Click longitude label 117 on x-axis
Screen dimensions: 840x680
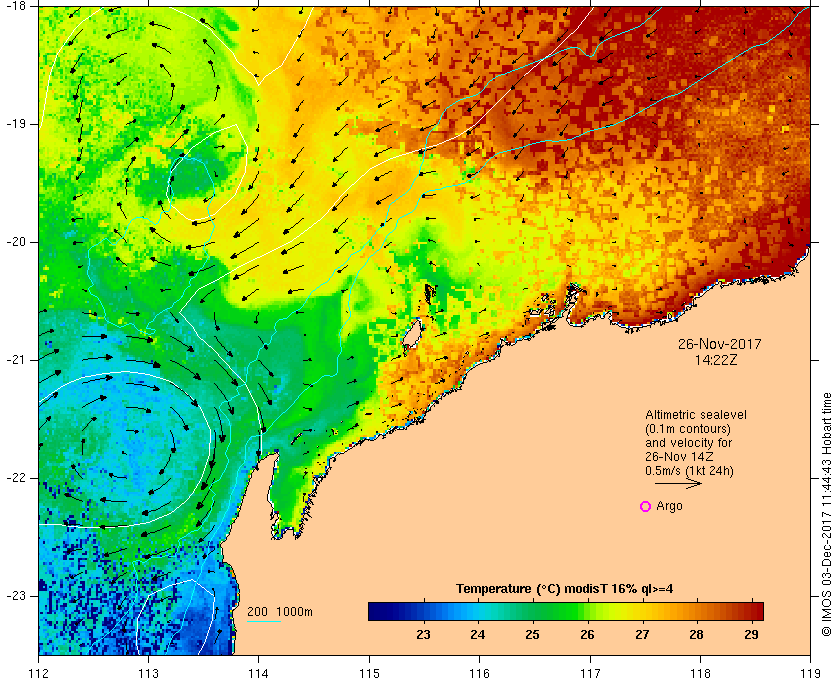click(x=590, y=673)
